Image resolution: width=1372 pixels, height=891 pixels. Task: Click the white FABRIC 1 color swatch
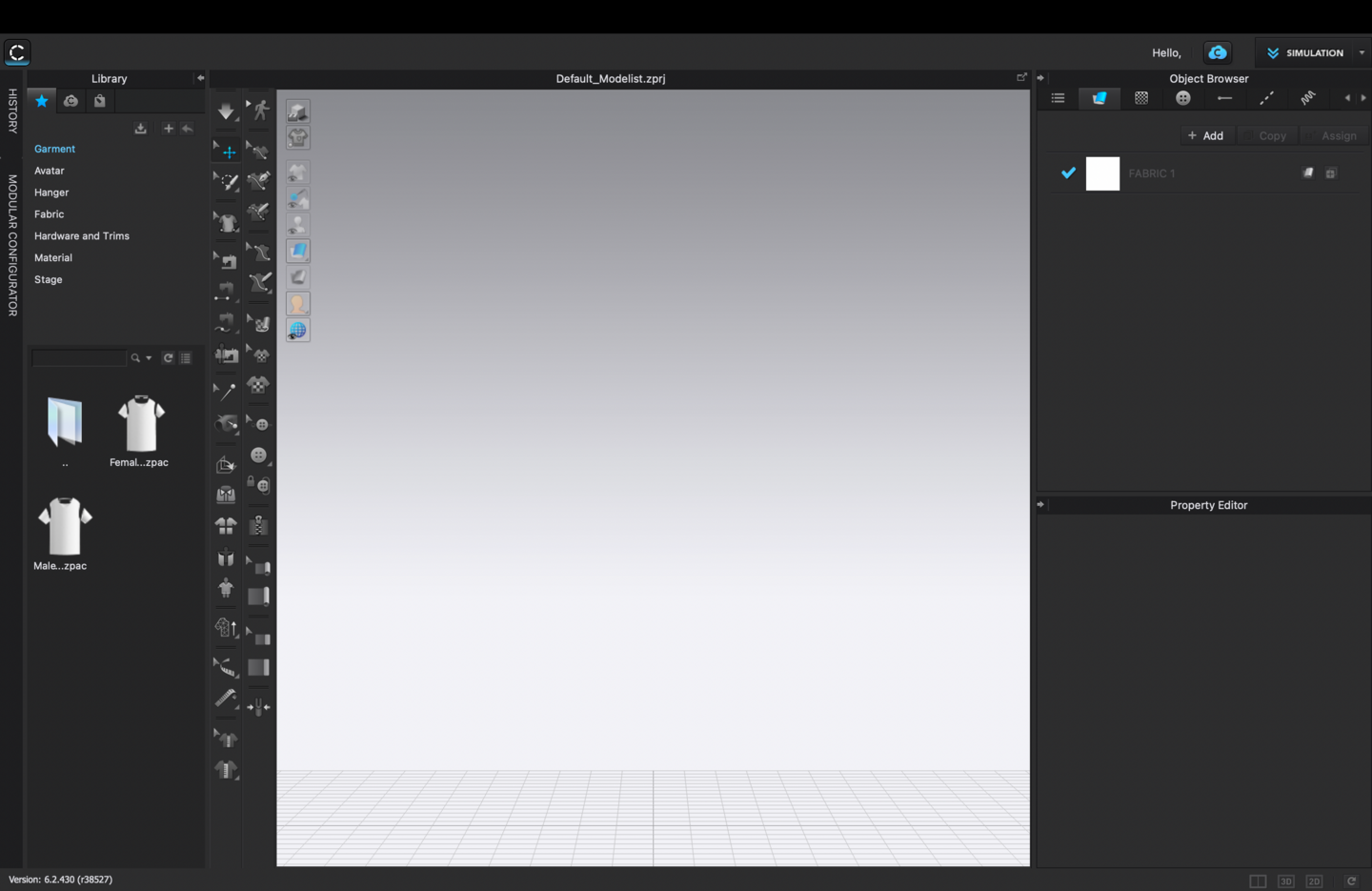1102,173
